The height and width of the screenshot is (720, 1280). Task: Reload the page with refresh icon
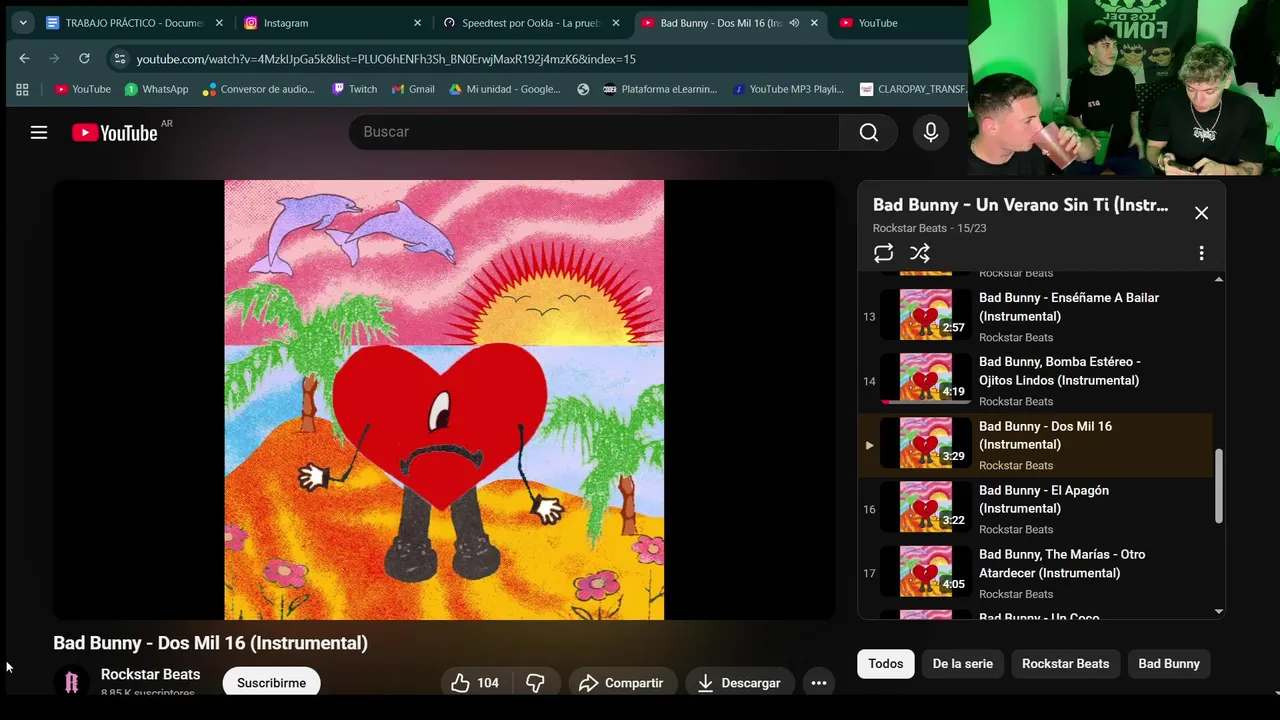click(84, 59)
